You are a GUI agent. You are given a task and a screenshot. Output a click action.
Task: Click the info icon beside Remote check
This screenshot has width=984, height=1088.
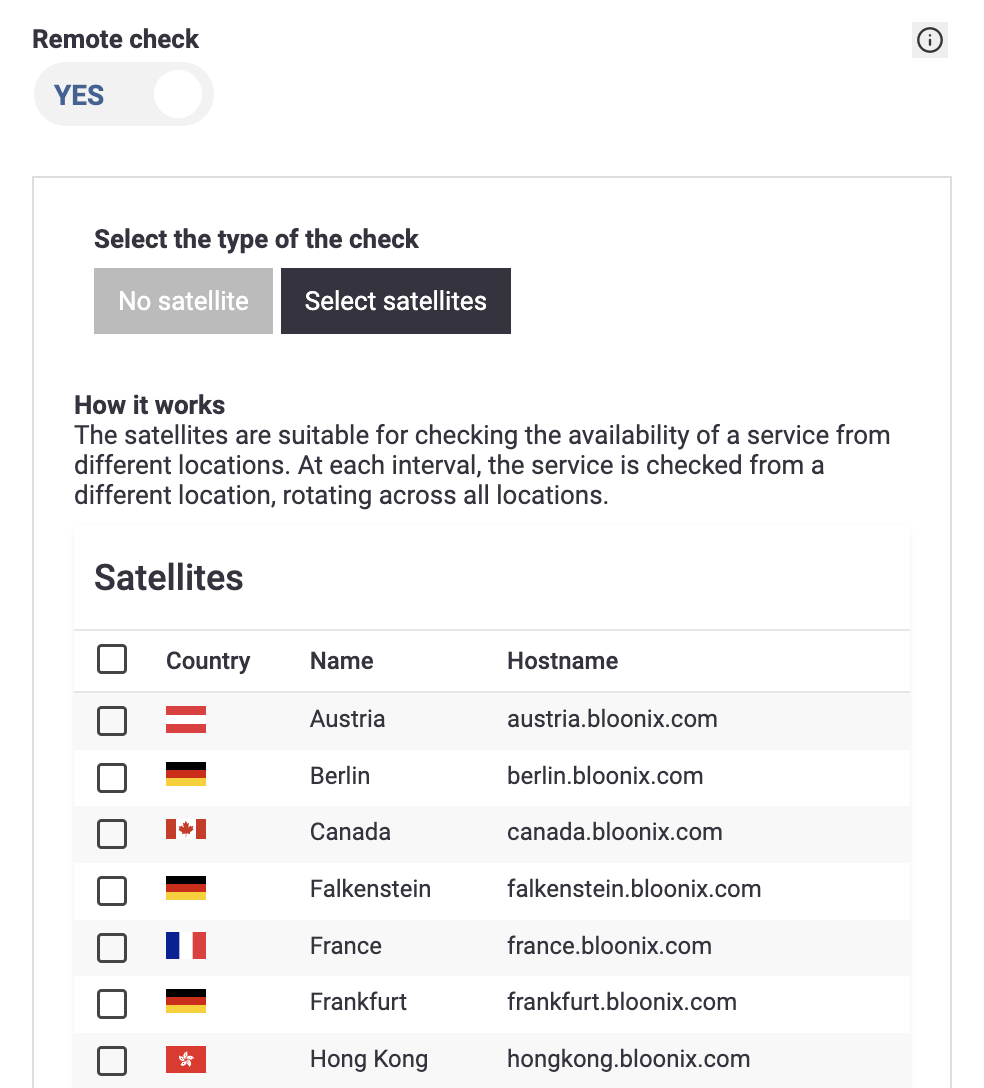click(929, 40)
